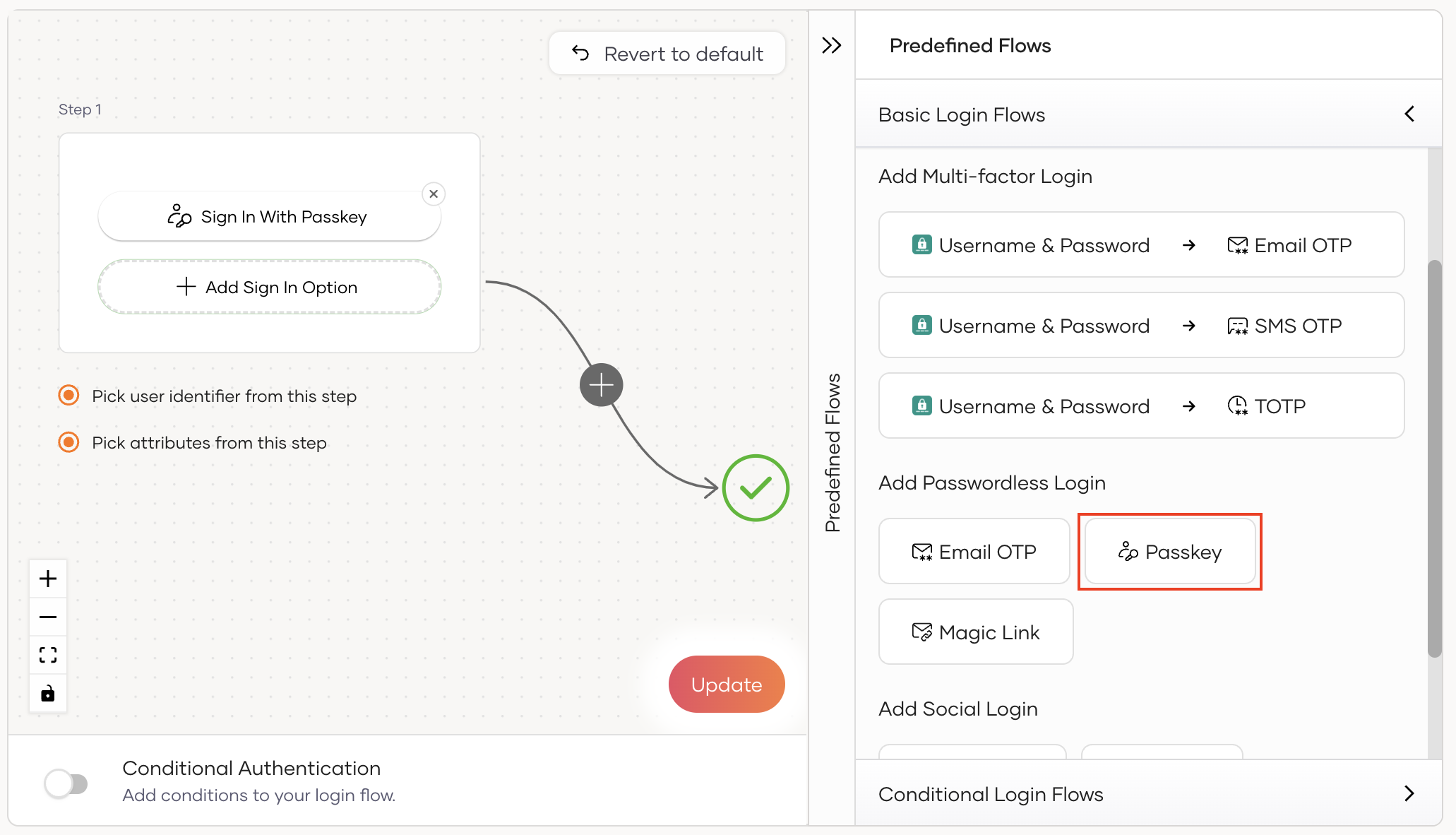Click the Basic Login Flows header
The image size is (1456, 835).
1148,114
